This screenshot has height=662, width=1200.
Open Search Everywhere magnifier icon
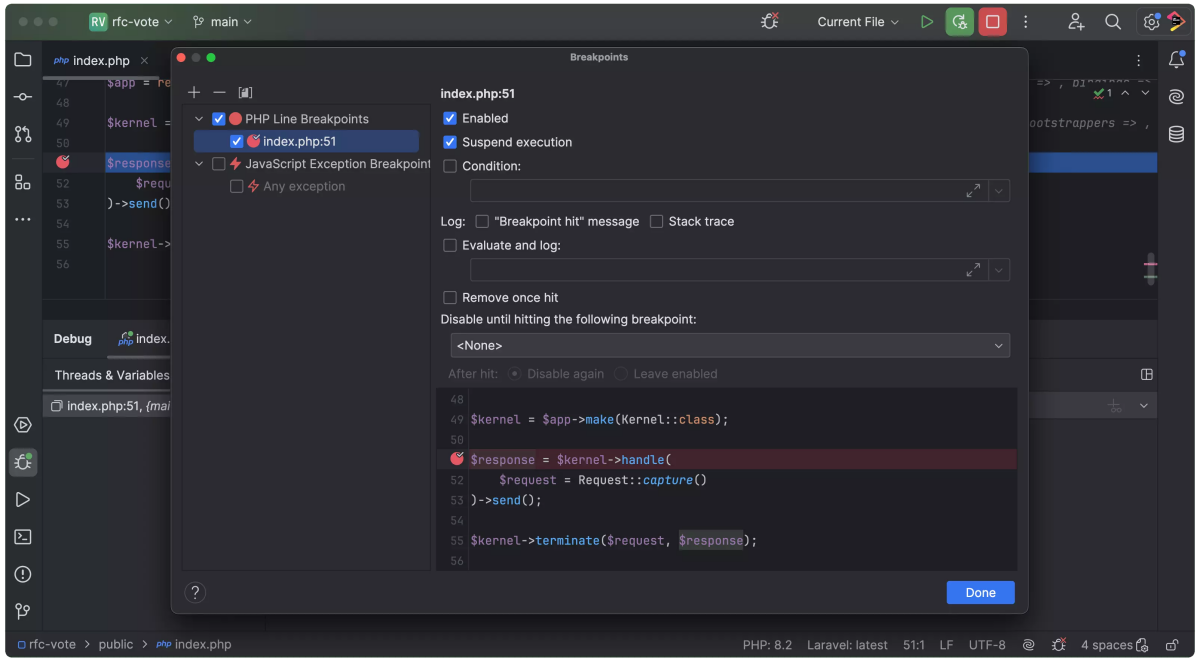tap(1113, 21)
